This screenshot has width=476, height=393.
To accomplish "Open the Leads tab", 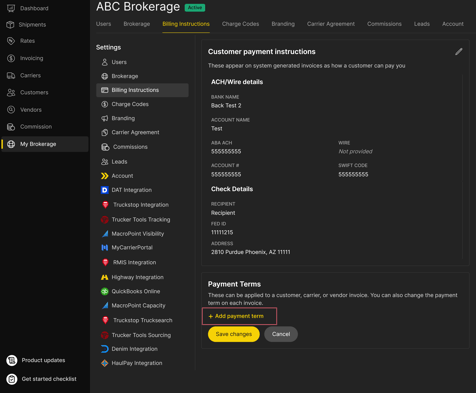I will point(422,24).
